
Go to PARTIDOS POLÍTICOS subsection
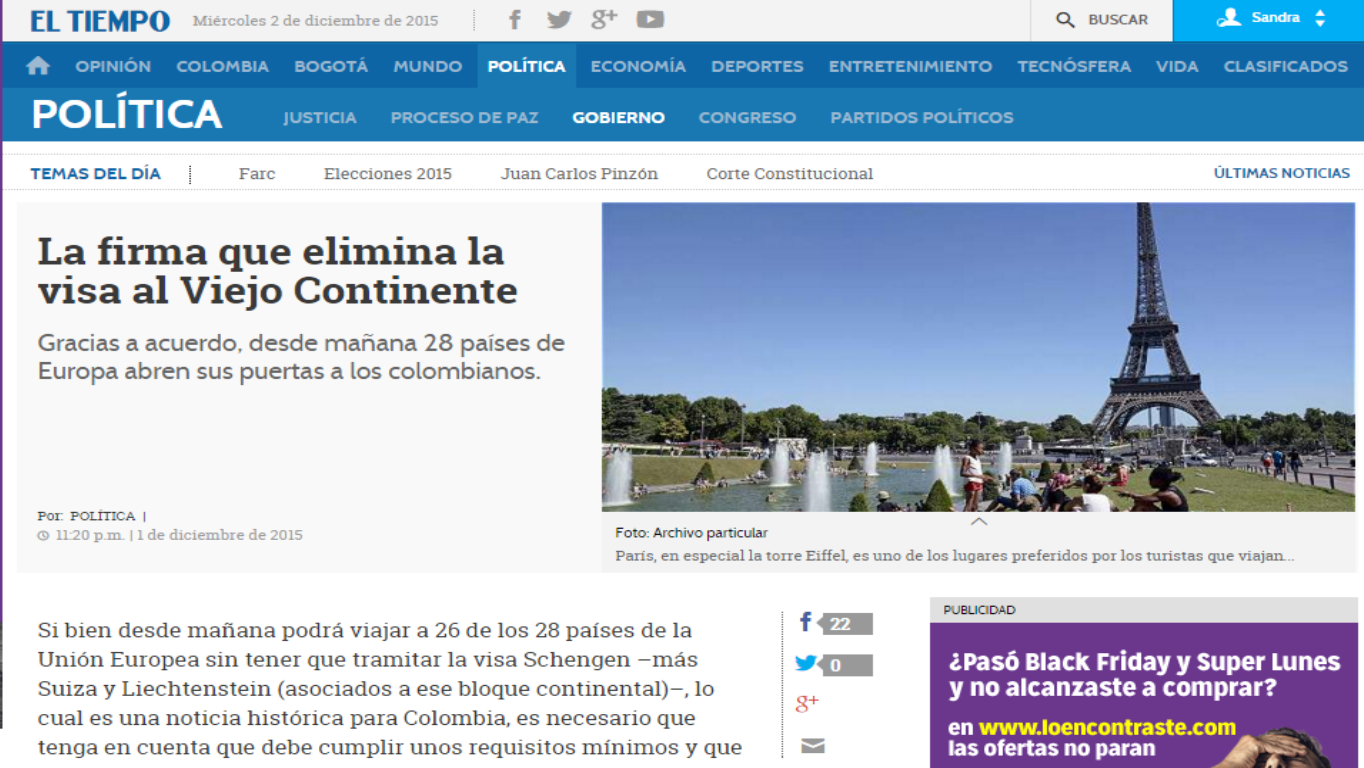click(x=922, y=117)
